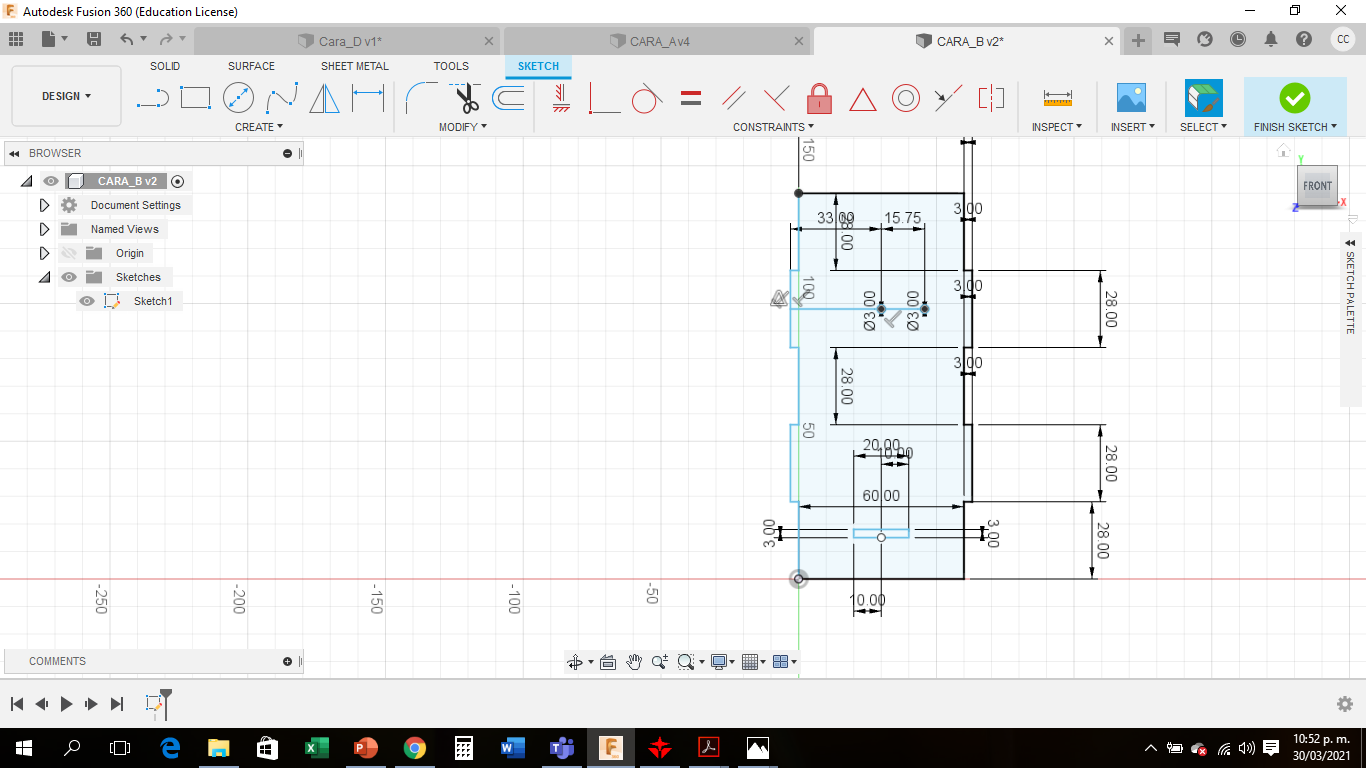Apply the Fix/Unfix lock constraint
The width and height of the screenshot is (1366, 768).
point(819,98)
